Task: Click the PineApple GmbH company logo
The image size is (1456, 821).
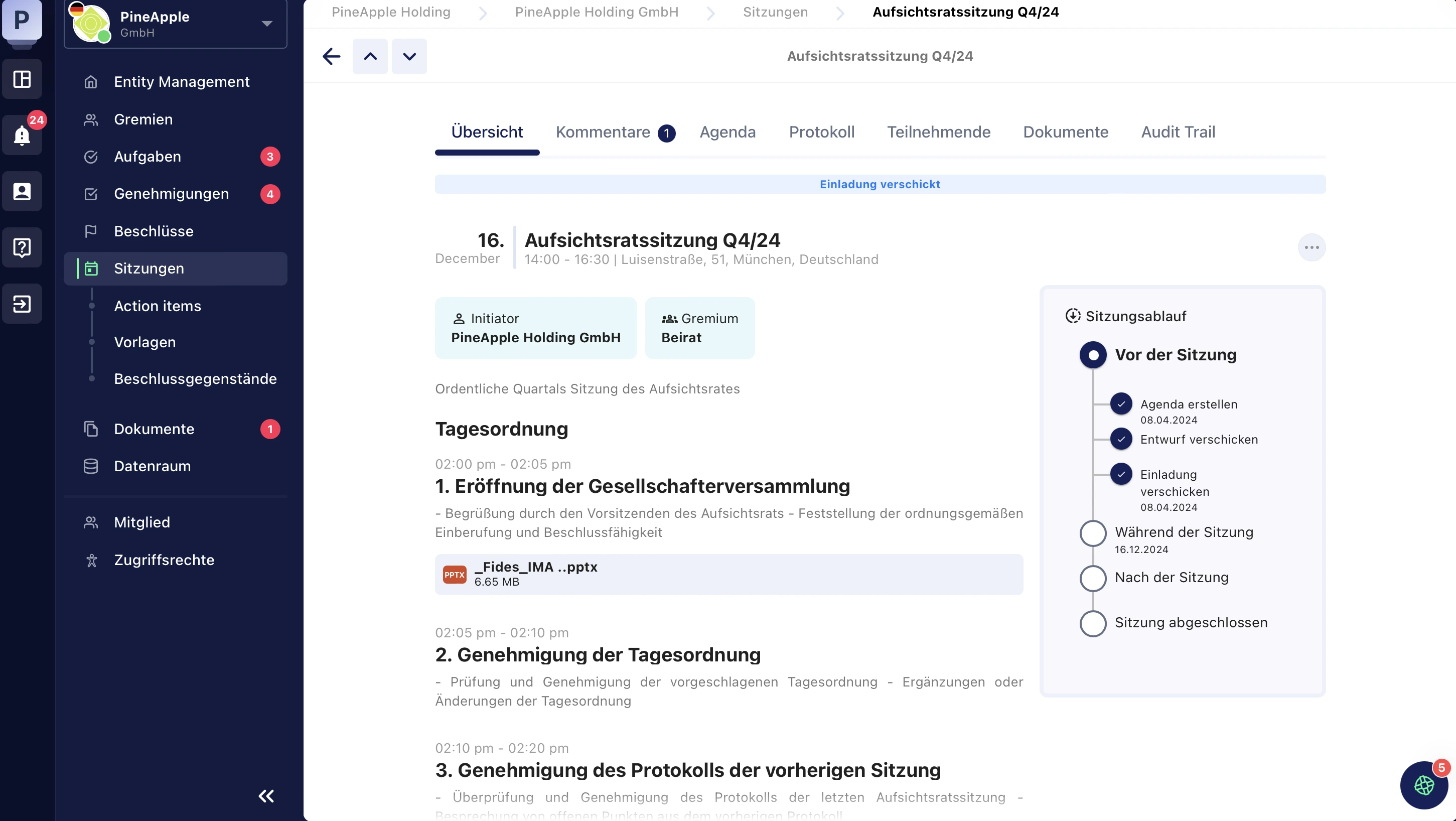Action: click(x=90, y=23)
